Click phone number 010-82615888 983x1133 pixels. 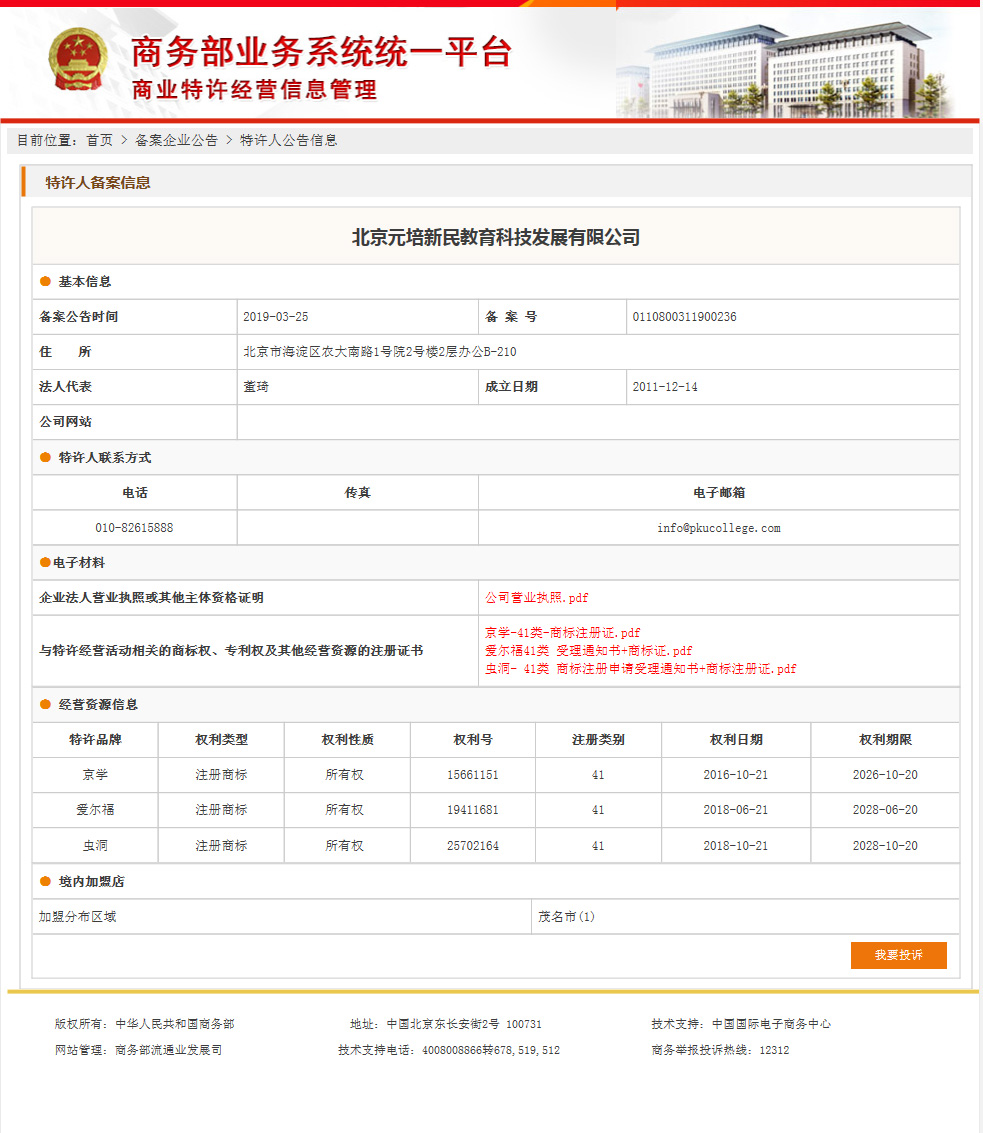(x=134, y=527)
